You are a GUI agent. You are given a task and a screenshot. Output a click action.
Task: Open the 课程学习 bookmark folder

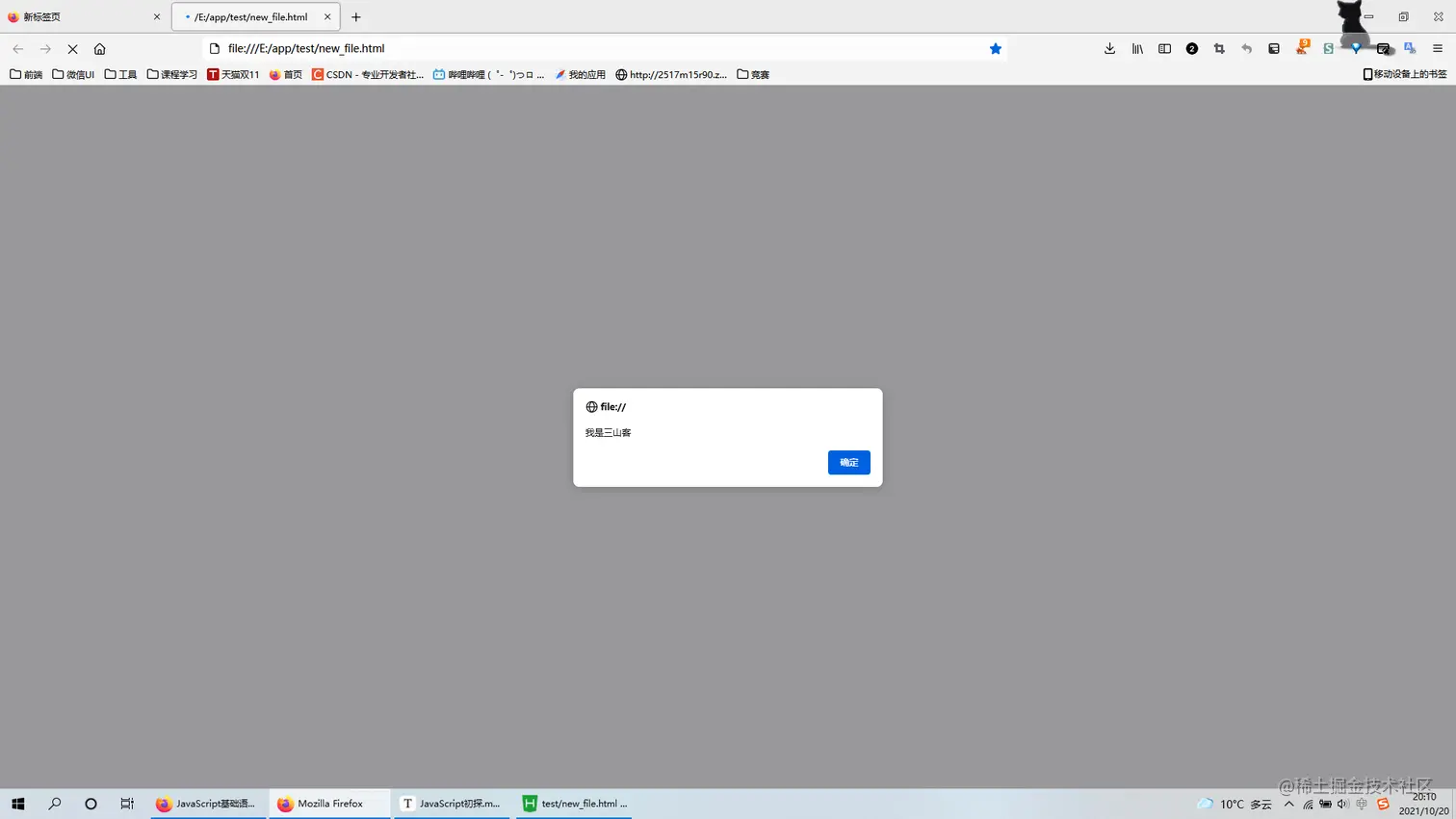171,74
